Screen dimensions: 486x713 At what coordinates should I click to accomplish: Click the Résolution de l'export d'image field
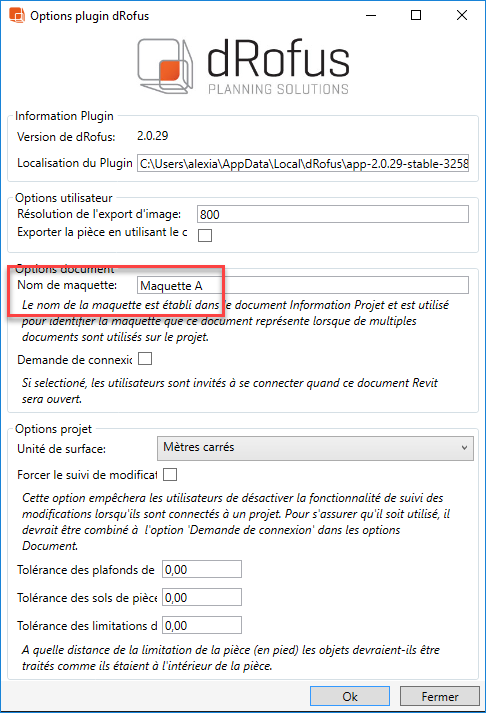point(333,214)
